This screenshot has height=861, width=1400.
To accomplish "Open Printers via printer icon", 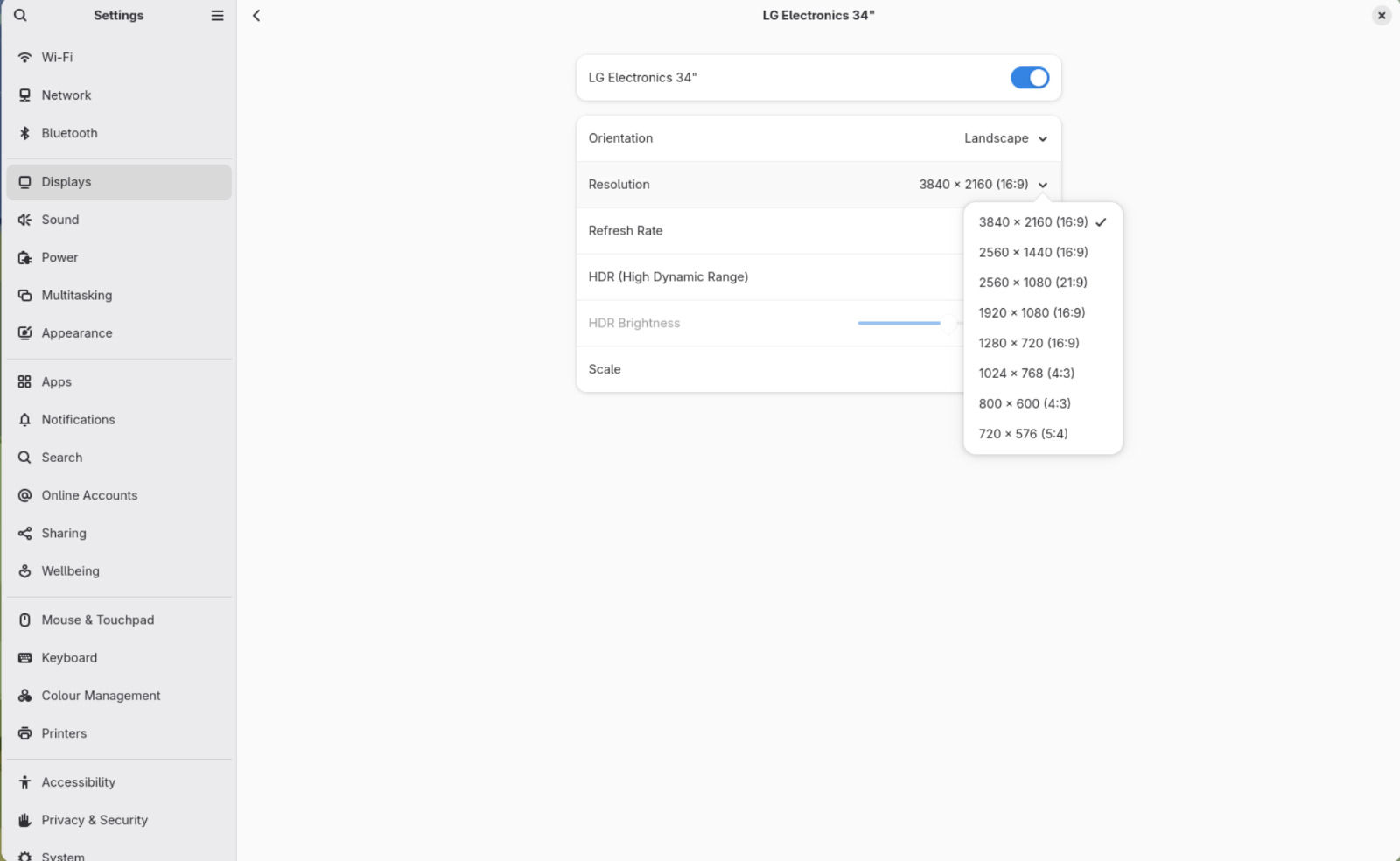I will click(x=24, y=733).
